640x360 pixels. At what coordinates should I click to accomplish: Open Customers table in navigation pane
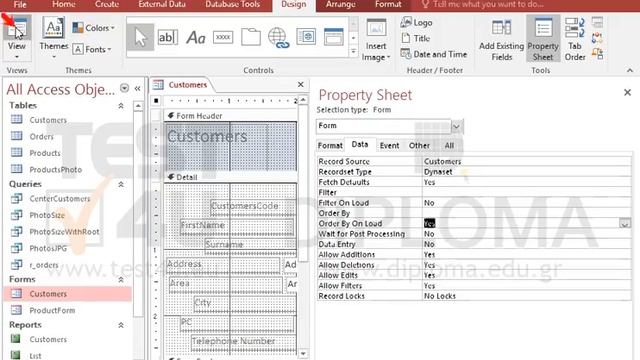48,120
